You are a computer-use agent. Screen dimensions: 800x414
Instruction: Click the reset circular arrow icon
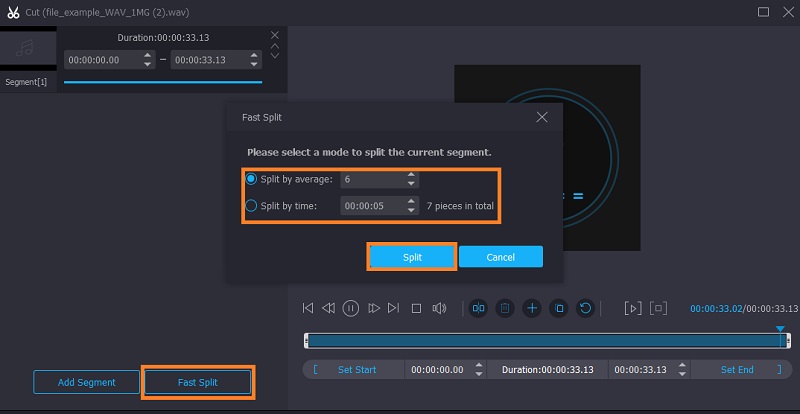pyautogui.click(x=586, y=308)
